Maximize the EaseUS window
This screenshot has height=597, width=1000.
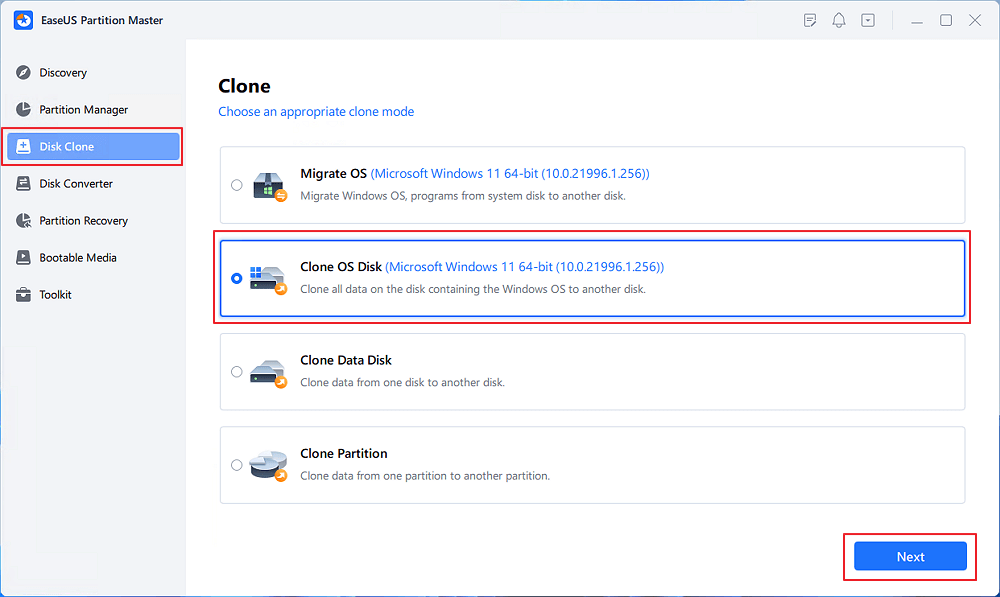pyautogui.click(x=946, y=20)
